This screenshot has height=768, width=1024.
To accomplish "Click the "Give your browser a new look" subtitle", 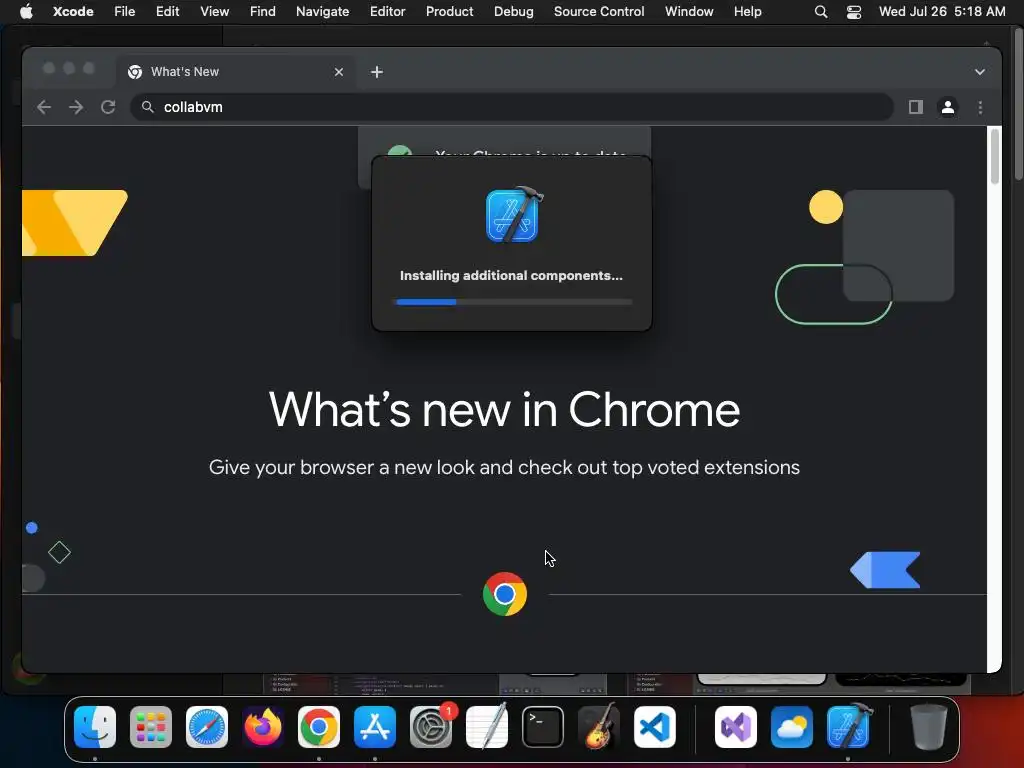I will [504, 468].
